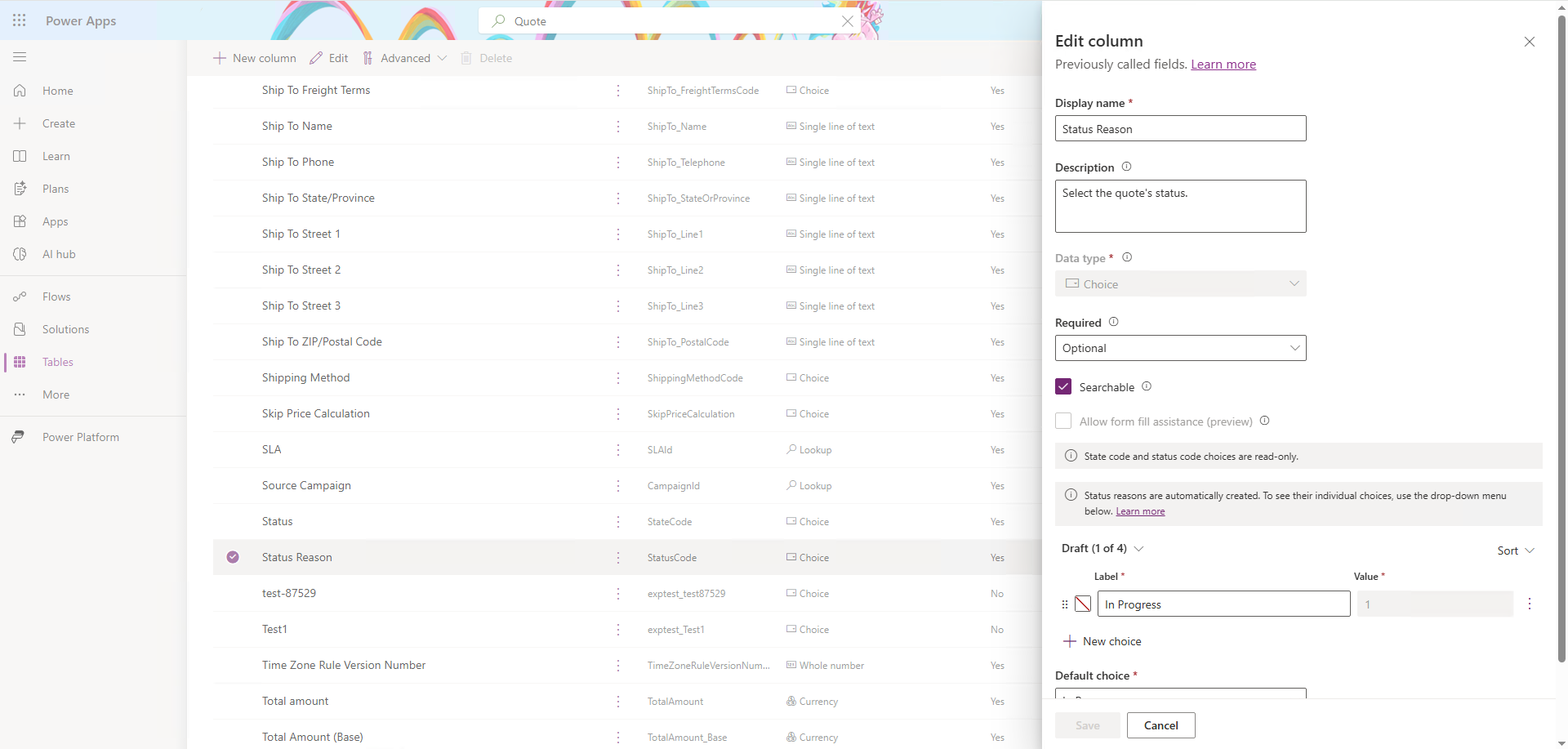1568x749 pixels.
Task: Pick a color for In Progress choice
Action: click(1083, 604)
